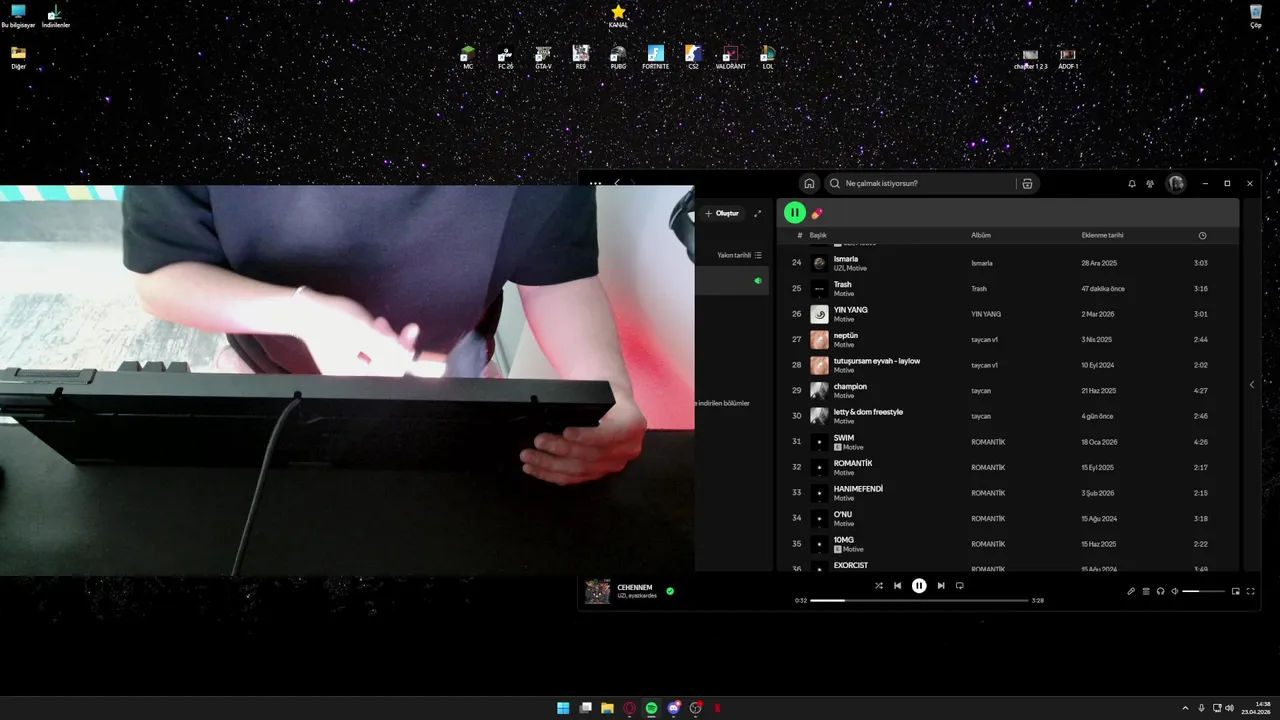Image resolution: width=1280 pixels, height=720 pixels.
Task: Open File Explorer on the taskbar
Action: [x=607, y=708]
